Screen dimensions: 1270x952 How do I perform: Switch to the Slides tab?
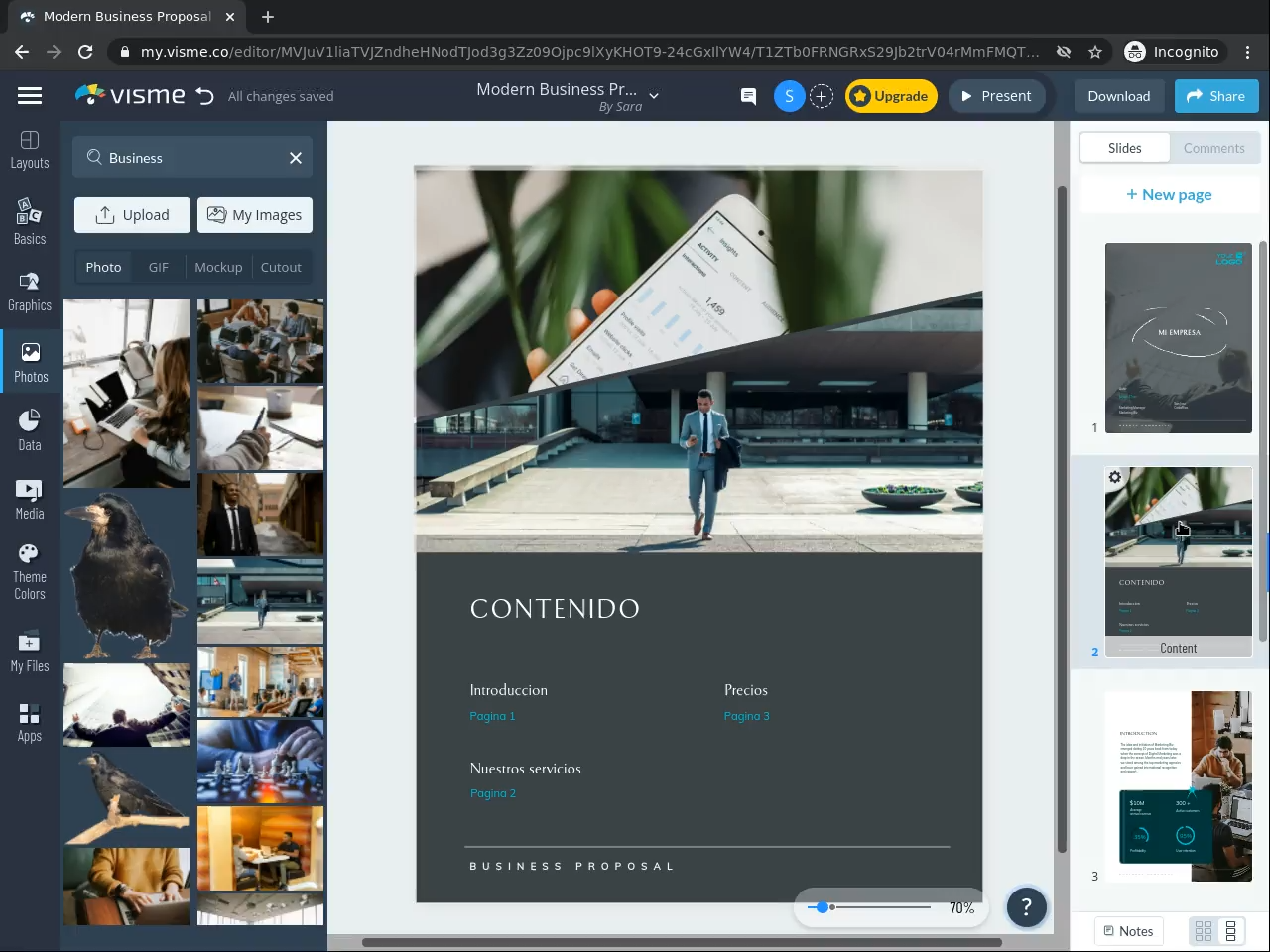(x=1124, y=148)
